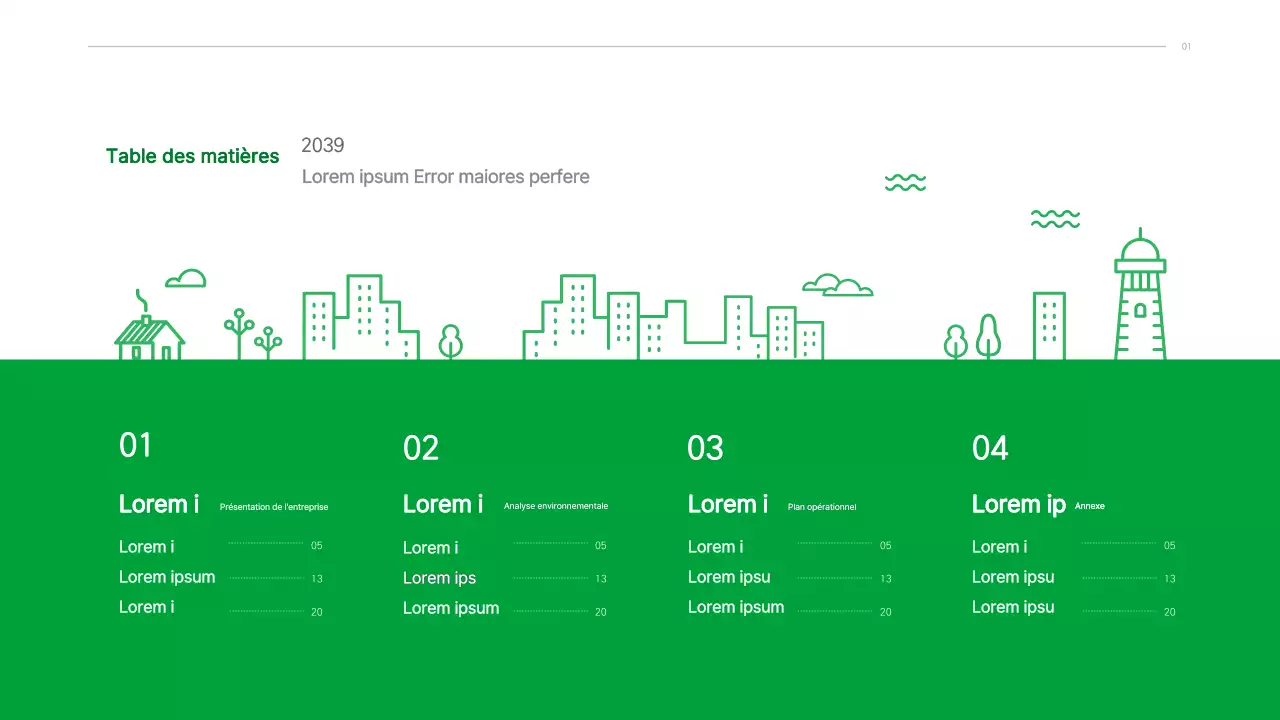This screenshot has width=1280, height=720.
Task: Click the '2039' year text
Action: point(323,146)
